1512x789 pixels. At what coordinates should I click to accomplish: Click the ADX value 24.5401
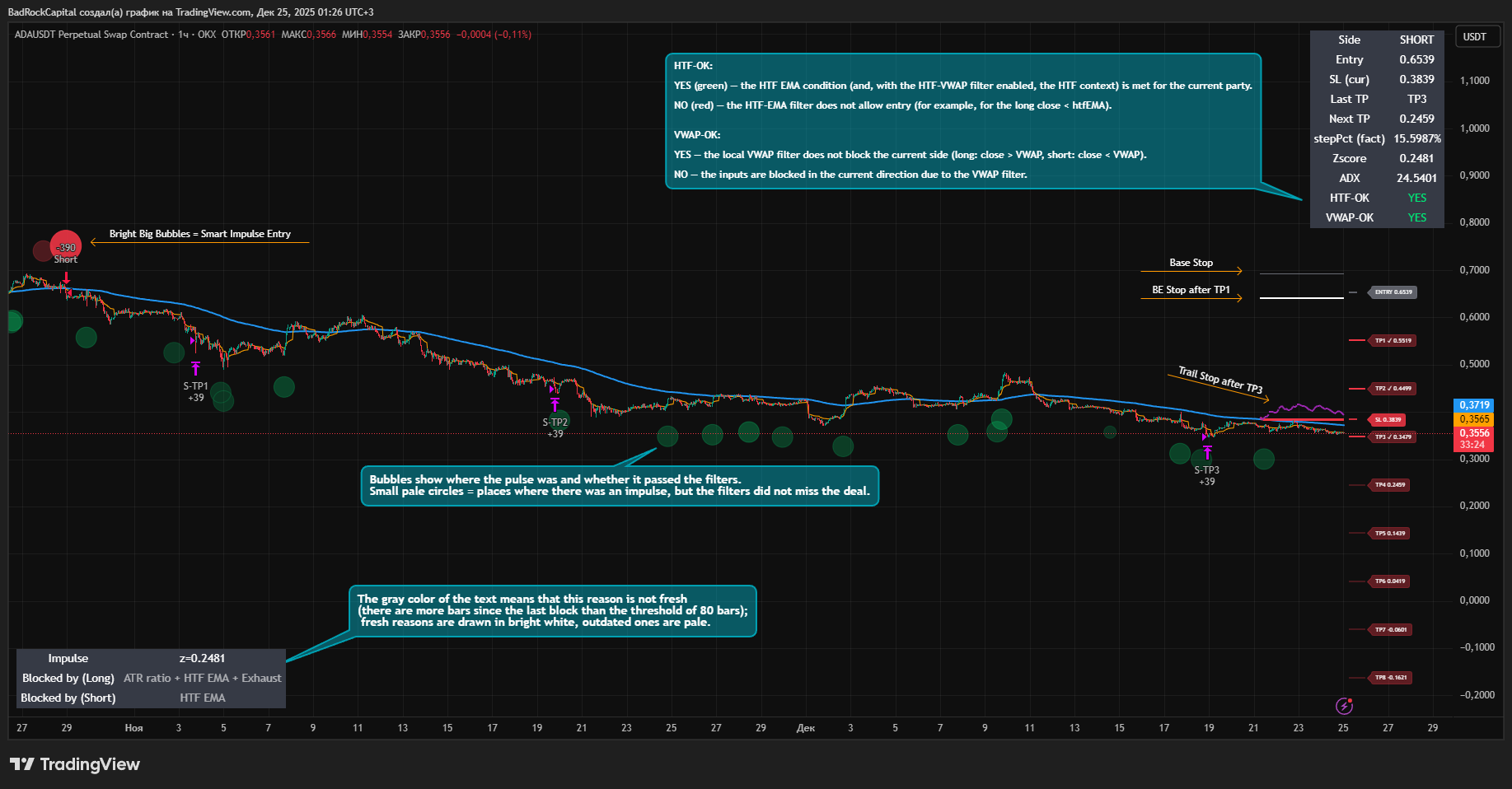1416,178
